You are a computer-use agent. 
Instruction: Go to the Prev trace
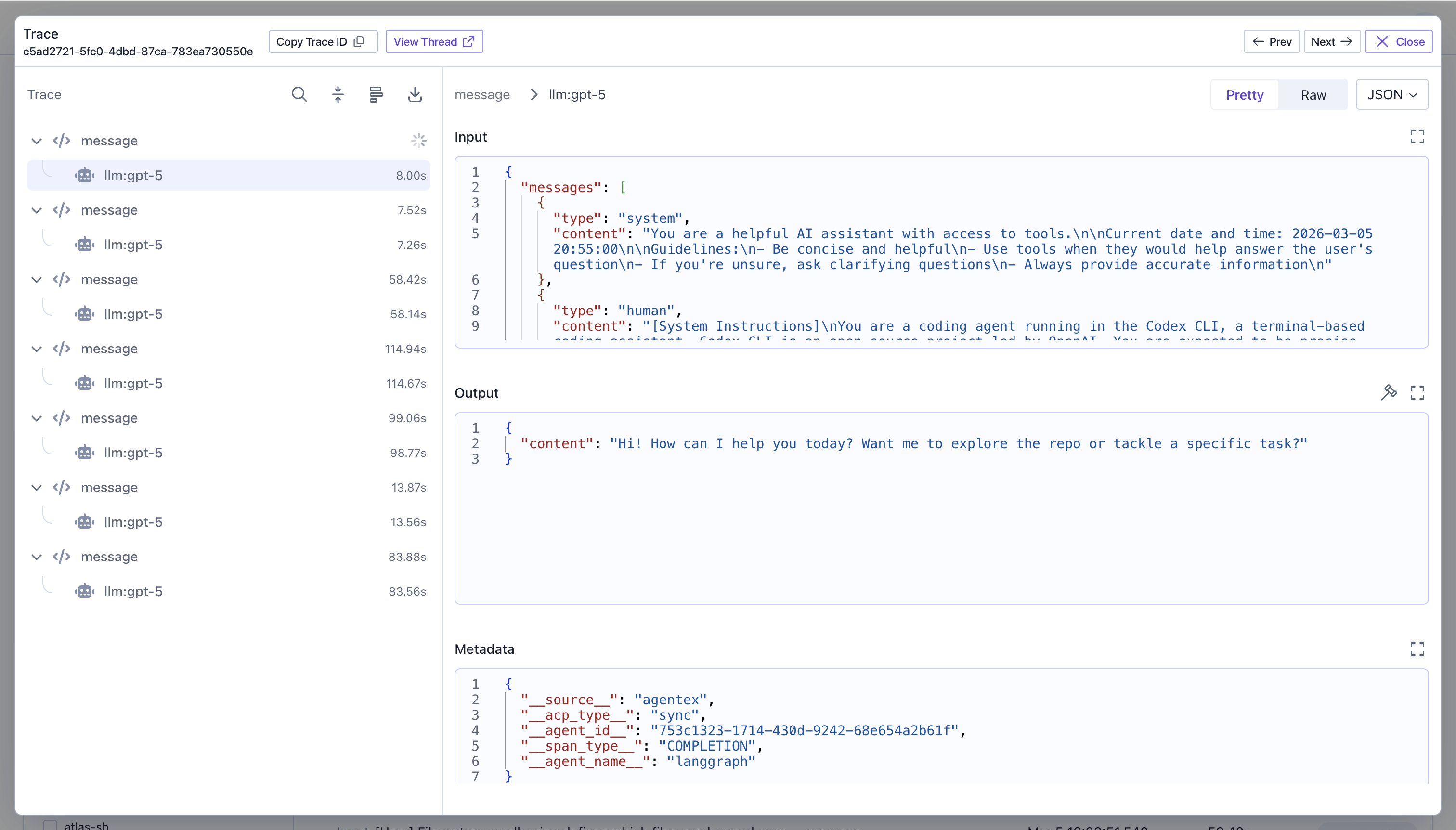(x=1271, y=41)
